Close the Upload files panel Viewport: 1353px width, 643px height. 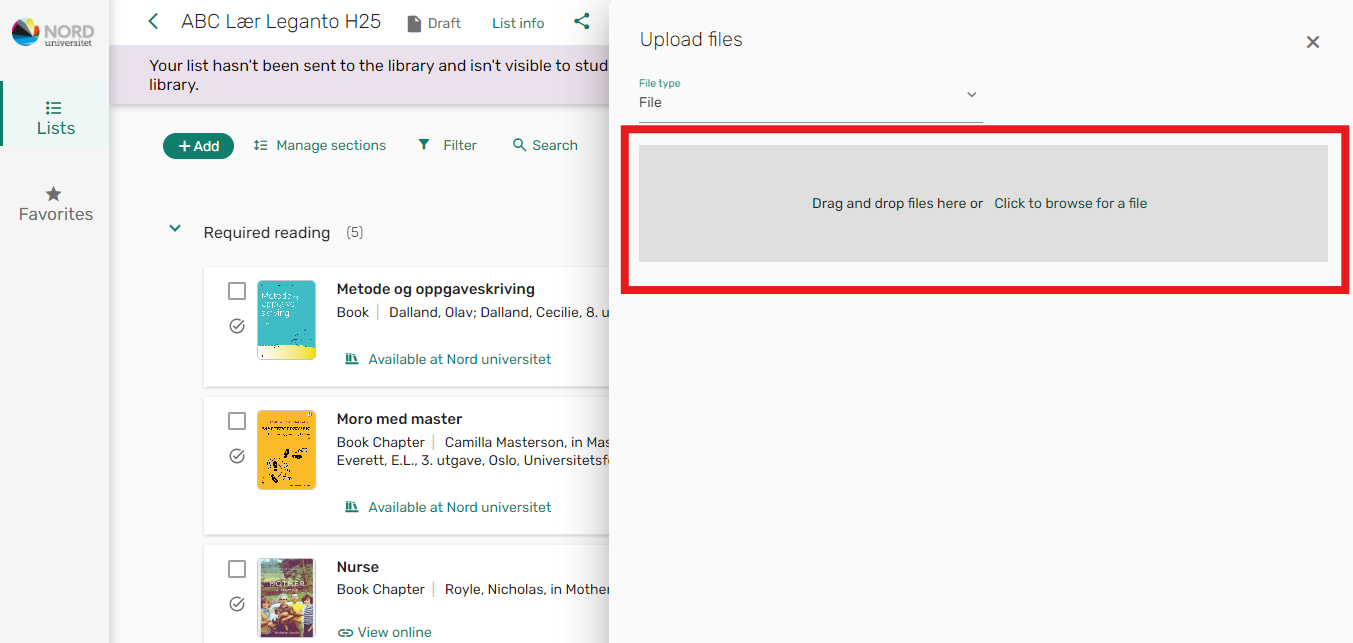pos(1313,42)
